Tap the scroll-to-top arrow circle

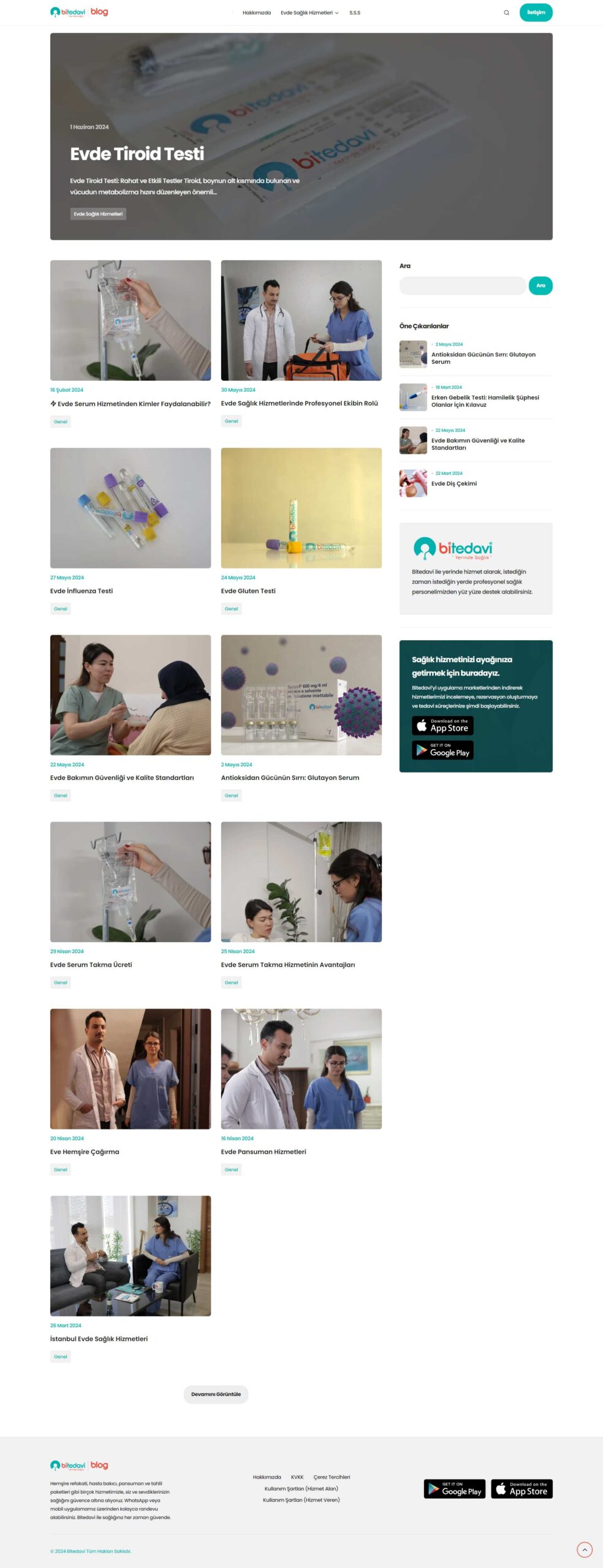(x=585, y=1550)
